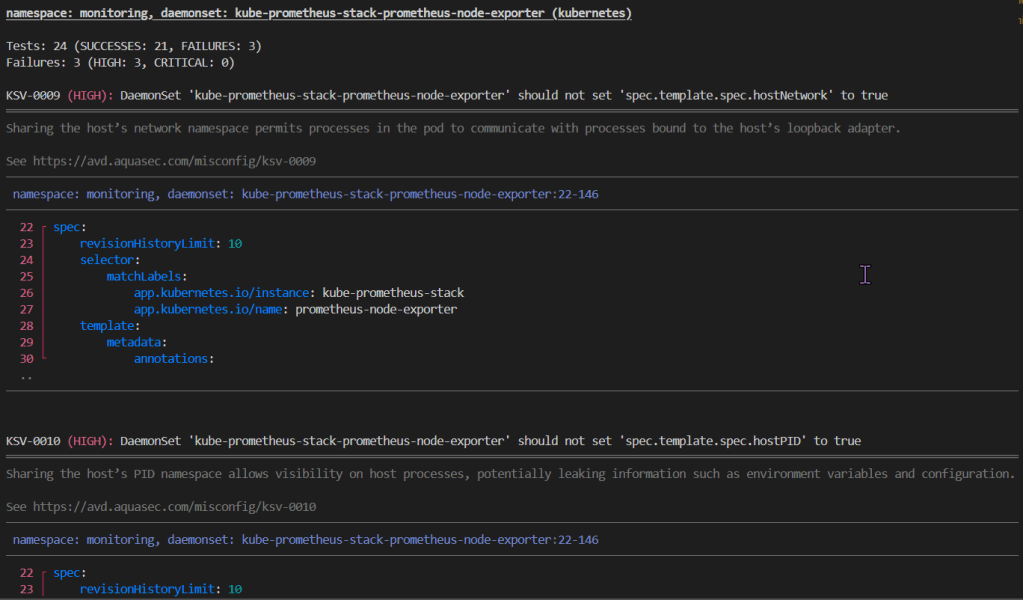Image resolution: width=1023 pixels, height=600 pixels.
Task: Click the 'annotations:' key on line 30
Action: tap(174, 359)
